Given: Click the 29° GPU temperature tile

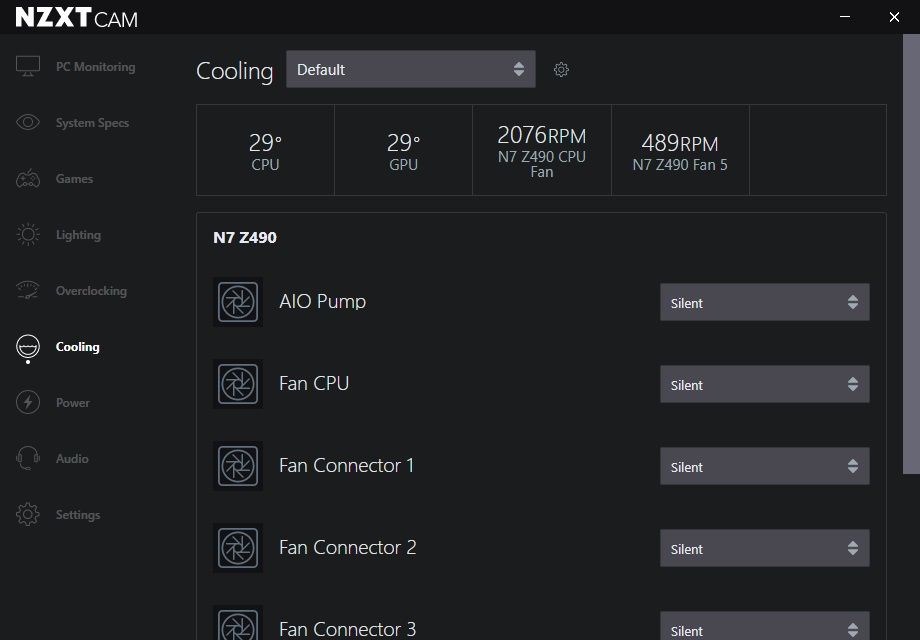Looking at the screenshot, I should coord(404,150).
